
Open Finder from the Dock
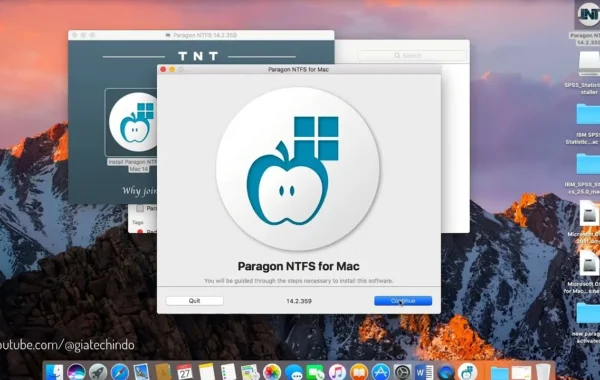coord(54,372)
